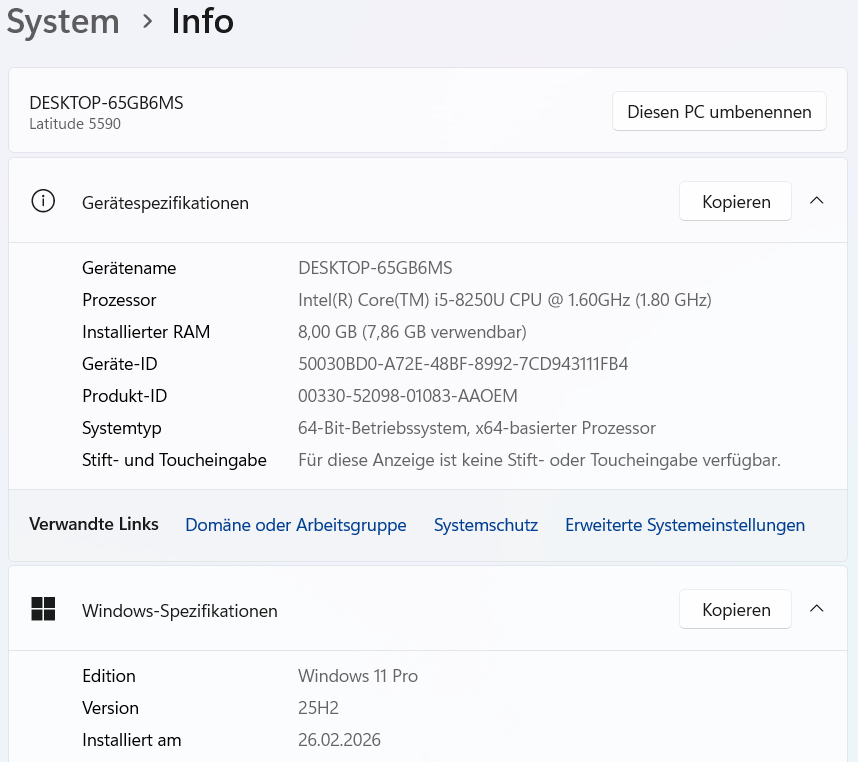Click the Installierter RAM label

click(146, 332)
